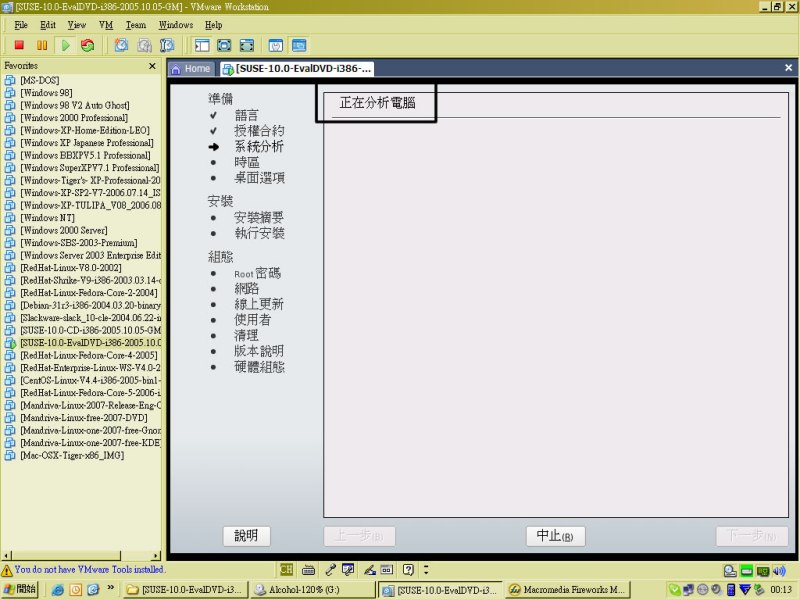
Task: Select [MS-DOS] in Favorites
Action: [x=40, y=80]
